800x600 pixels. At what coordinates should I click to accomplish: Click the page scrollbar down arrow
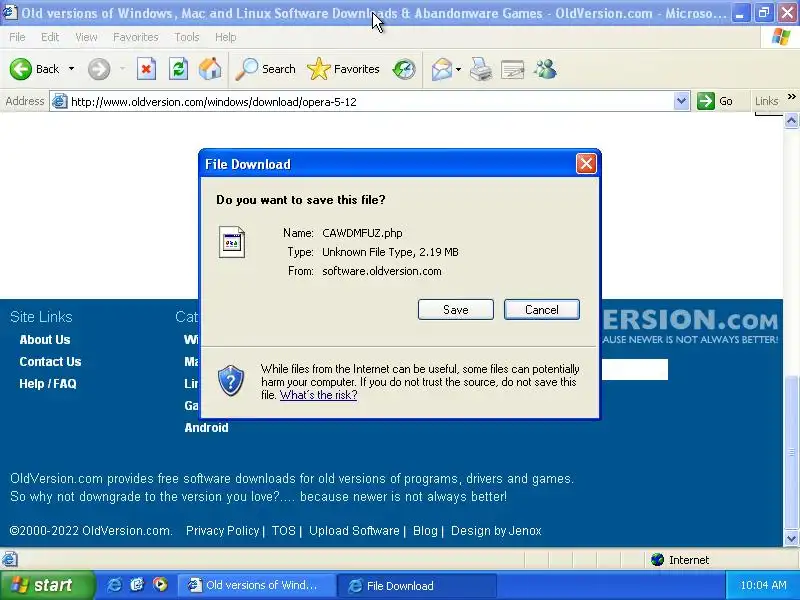[791, 538]
